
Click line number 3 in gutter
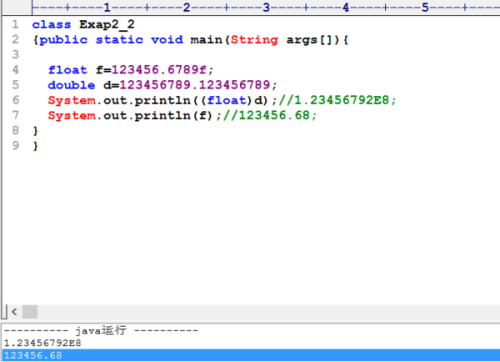point(15,54)
